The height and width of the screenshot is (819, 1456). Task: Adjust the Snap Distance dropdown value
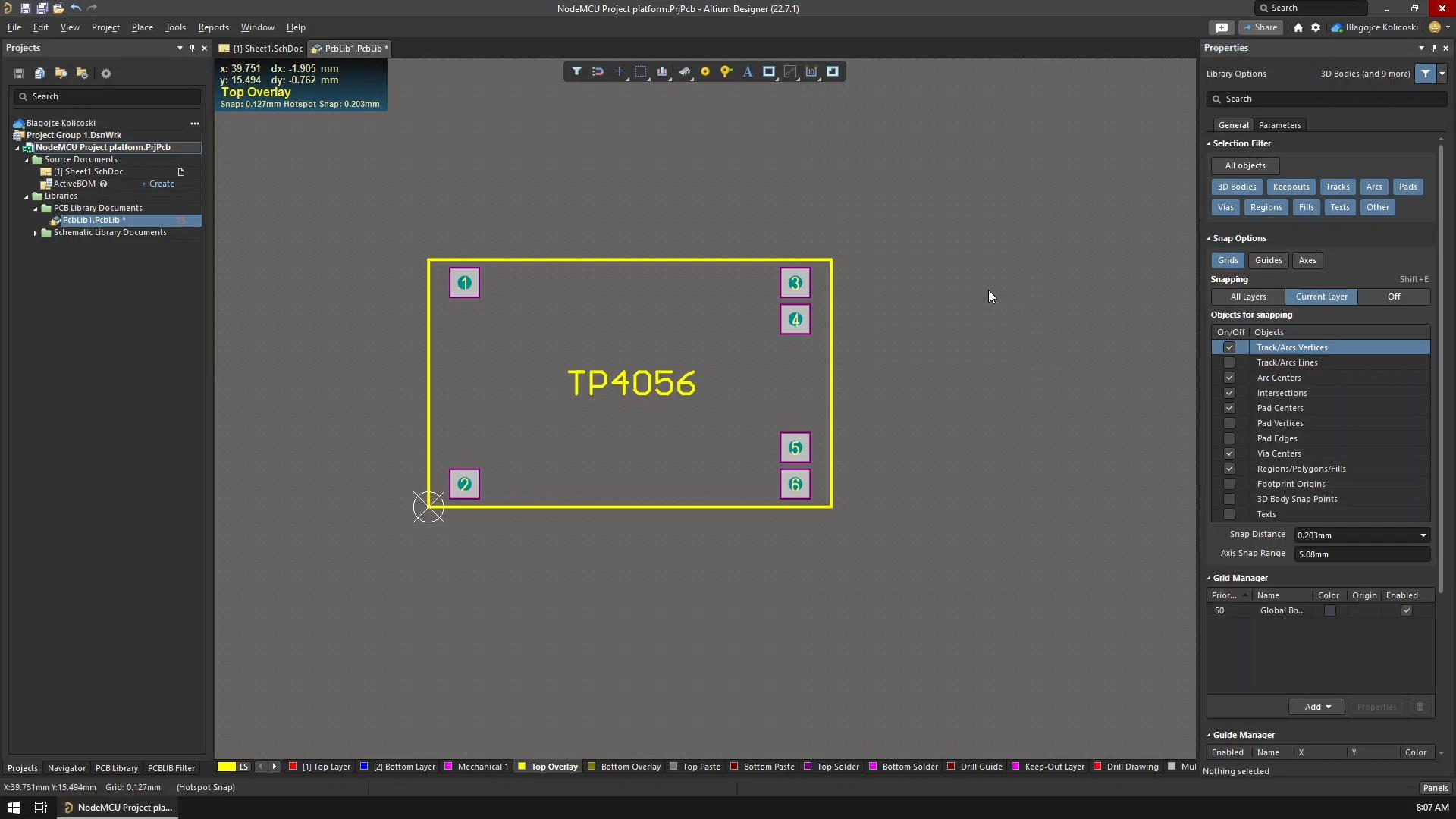pyautogui.click(x=1422, y=534)
